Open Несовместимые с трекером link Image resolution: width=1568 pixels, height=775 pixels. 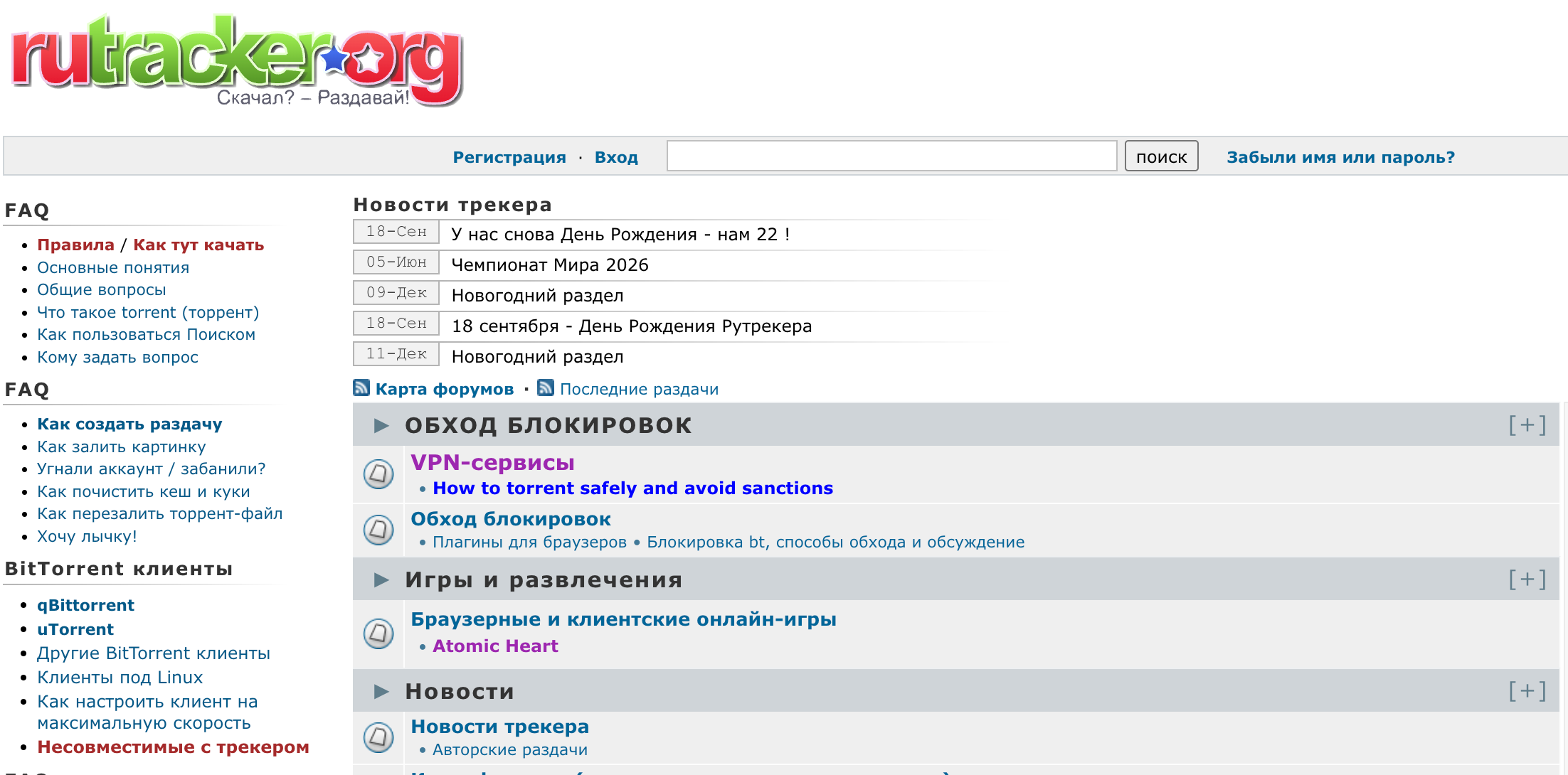click(173, 747)
